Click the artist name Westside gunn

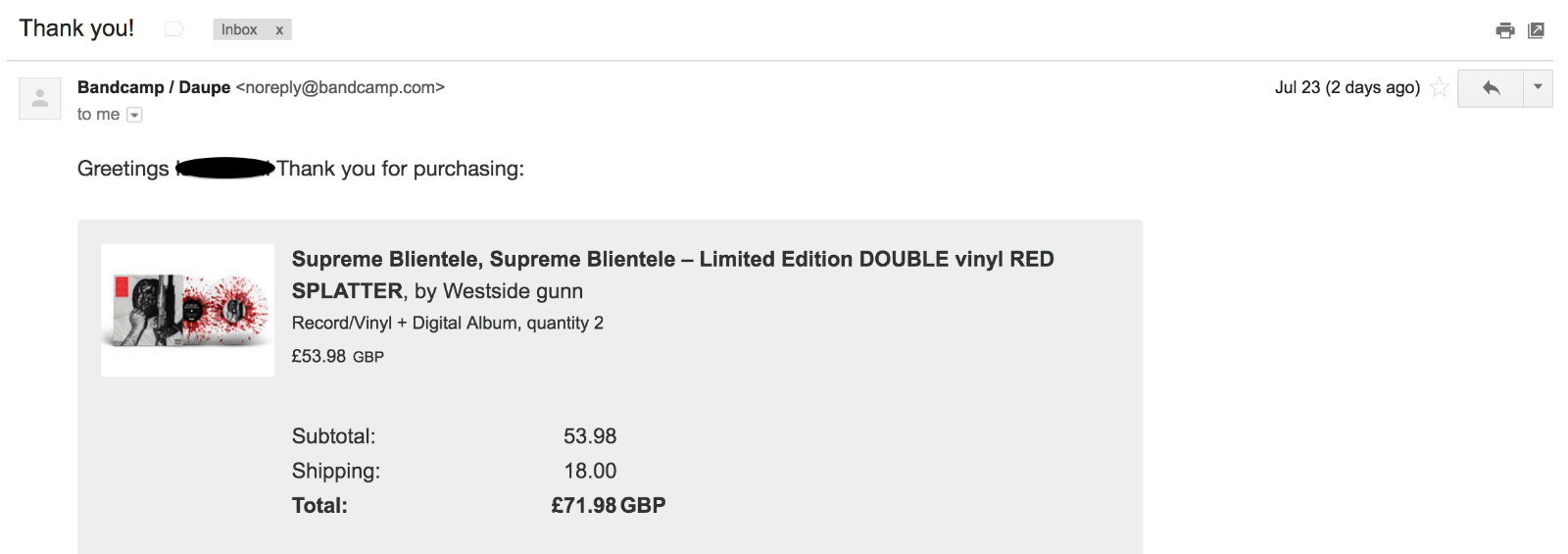tap(513, 291)
